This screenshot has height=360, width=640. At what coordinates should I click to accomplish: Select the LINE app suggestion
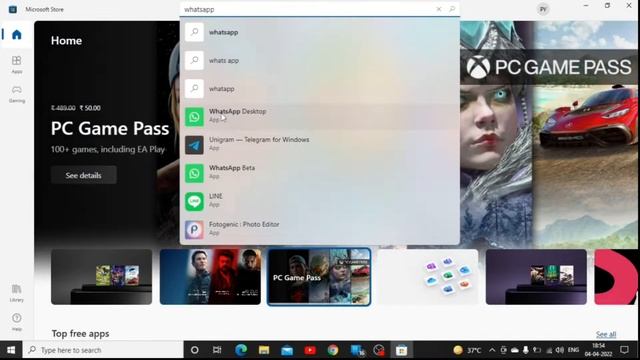(x=320, y=202)
